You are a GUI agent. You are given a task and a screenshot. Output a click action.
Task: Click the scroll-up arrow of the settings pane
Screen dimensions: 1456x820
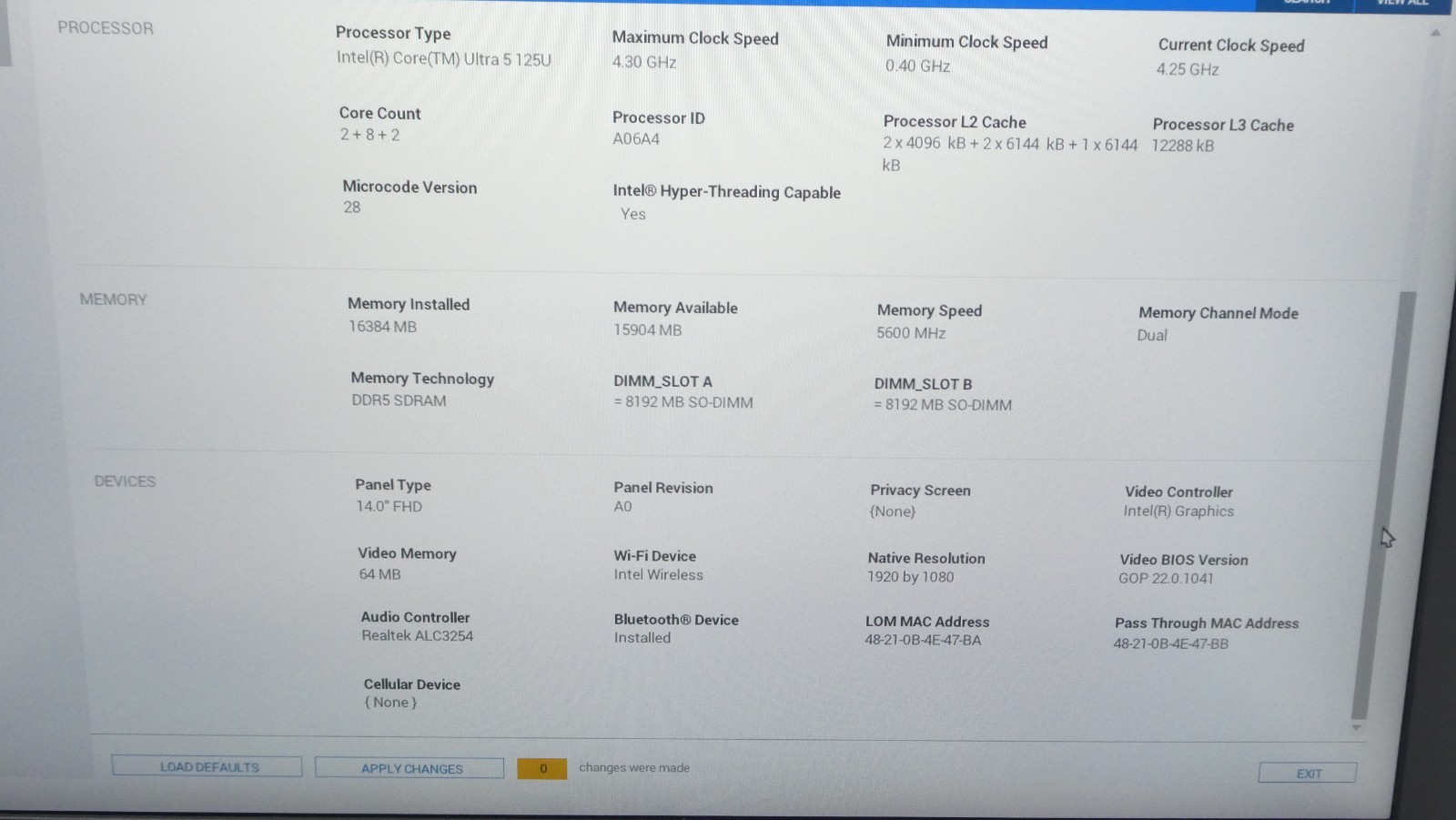1435,34
